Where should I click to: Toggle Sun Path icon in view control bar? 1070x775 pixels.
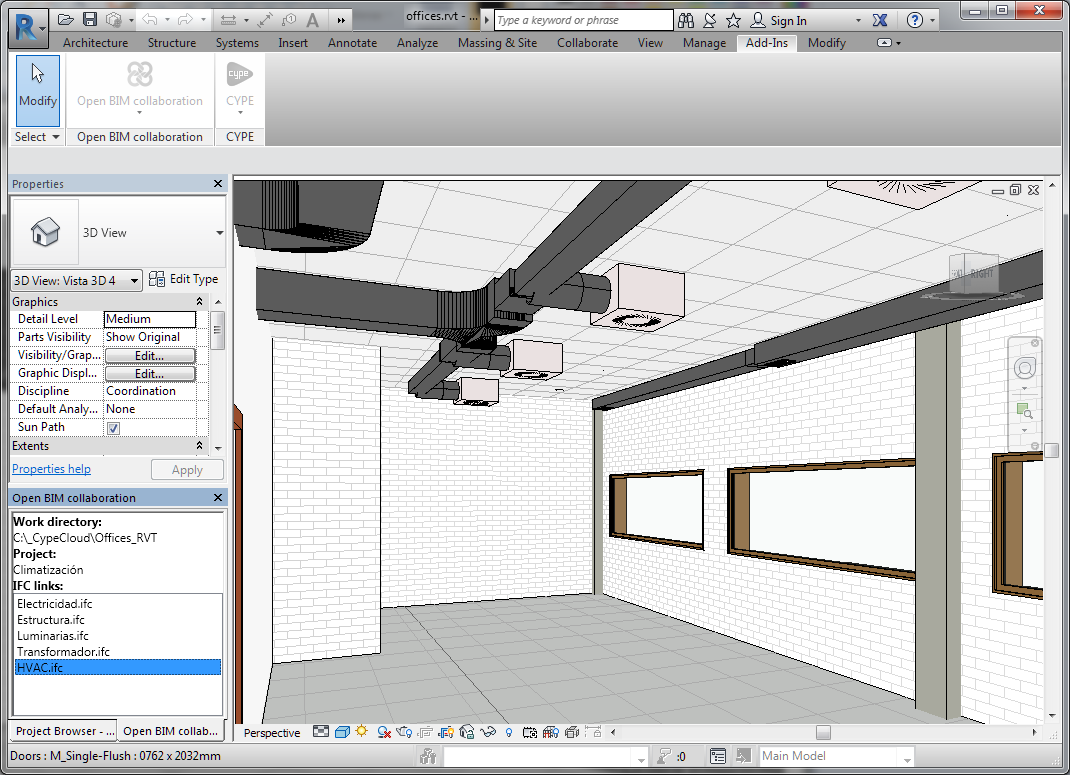(361, 733)
